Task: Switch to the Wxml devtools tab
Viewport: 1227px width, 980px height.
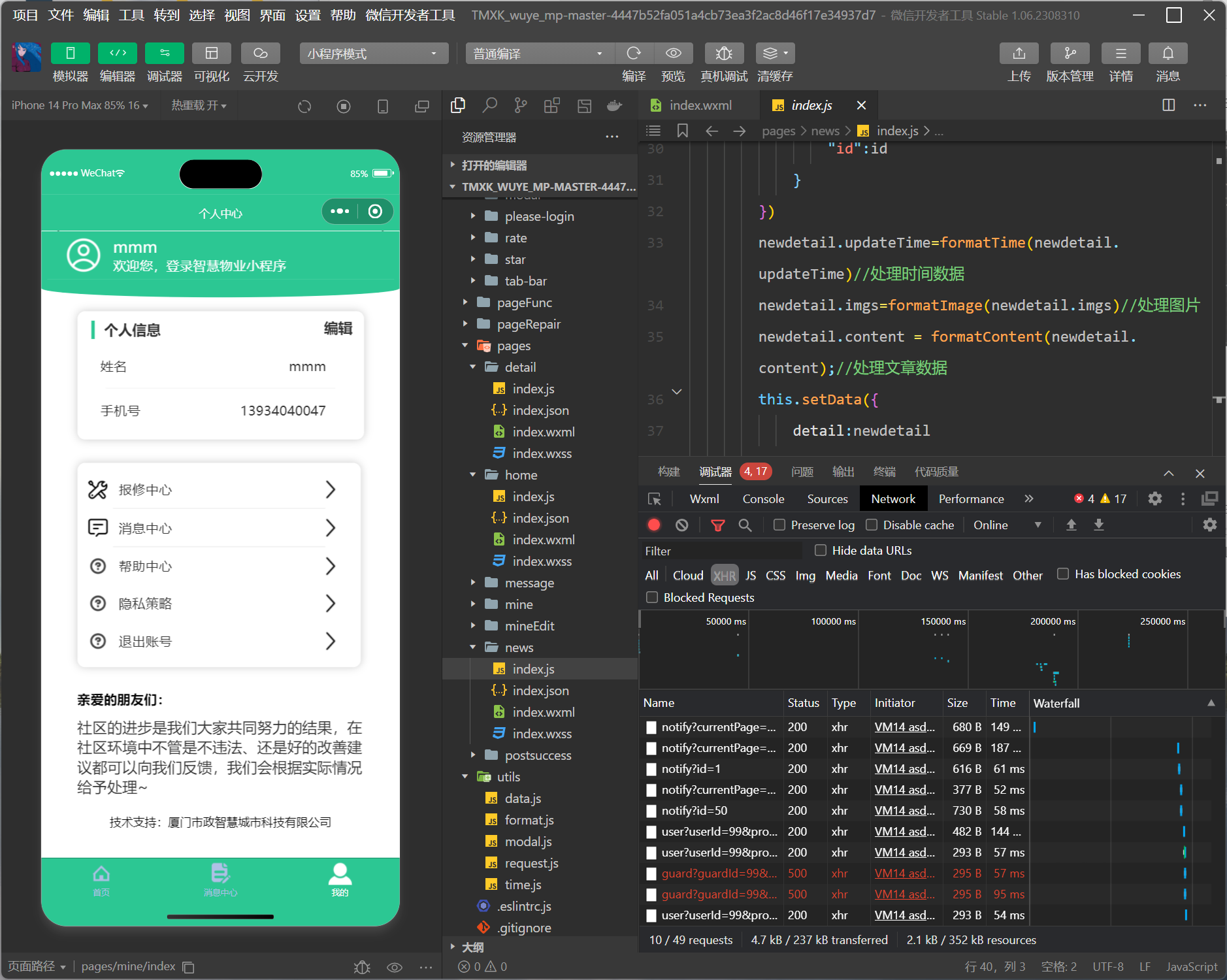Action: tap(704, 498)
